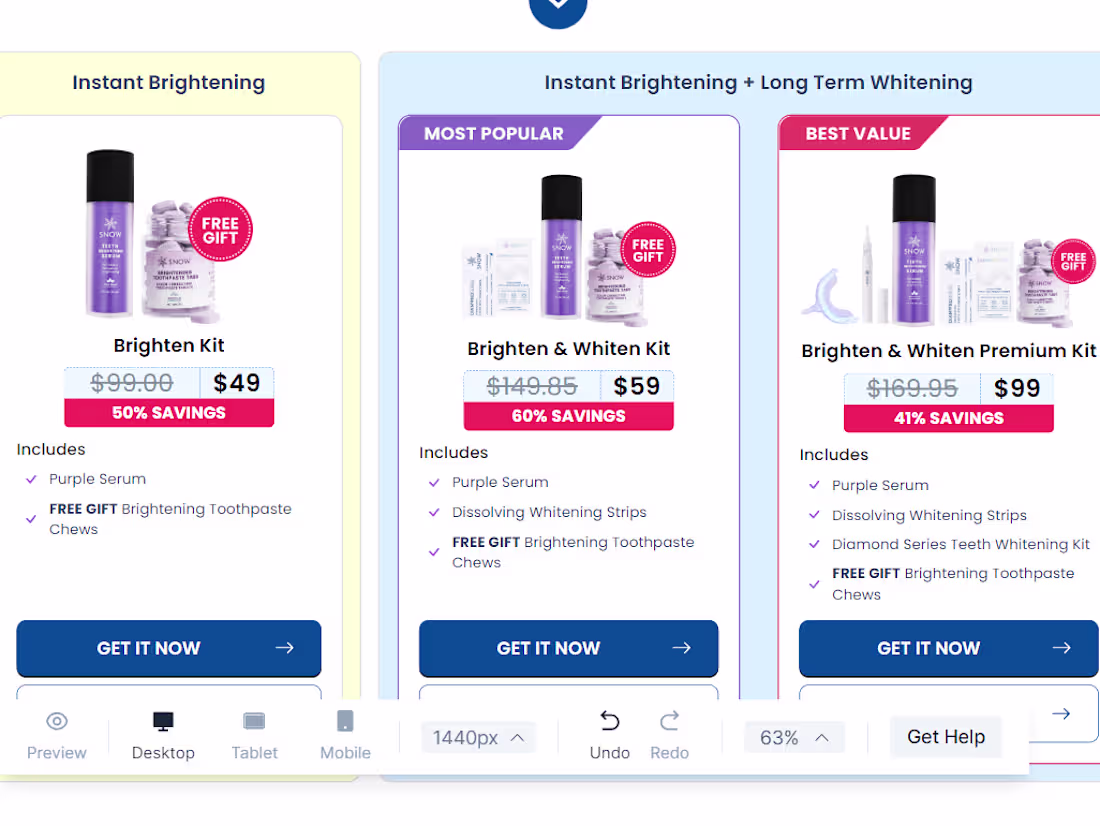Click the Free Gift badge on Brighten Kit
The height and width of the screenshot is (826, 1100).
click(x=220, y=229)
